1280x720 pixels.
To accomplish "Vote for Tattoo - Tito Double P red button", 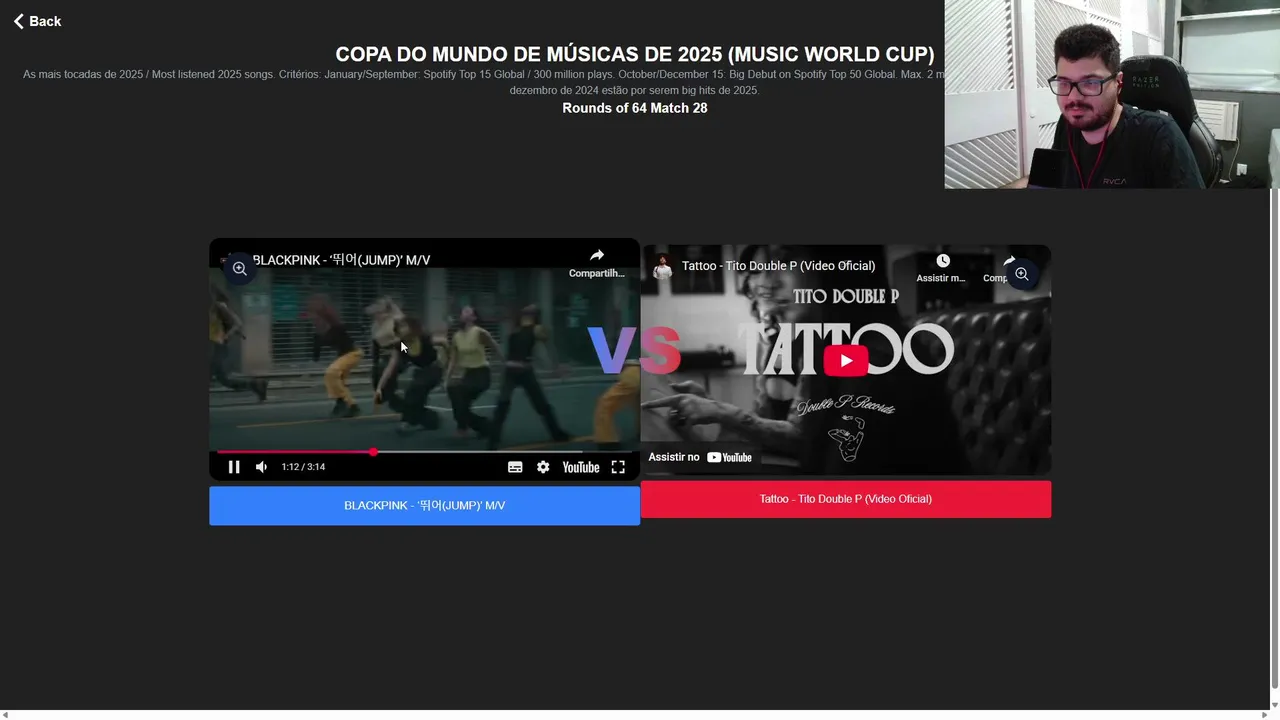I will click(846, 499).
